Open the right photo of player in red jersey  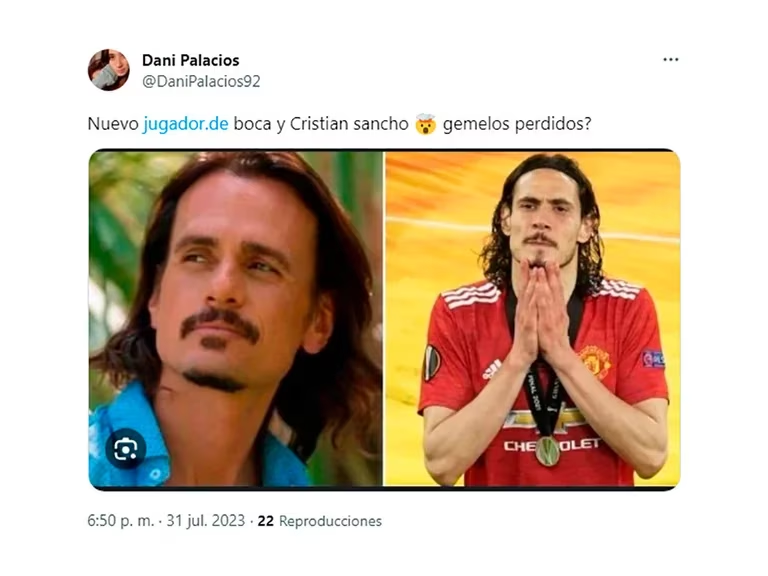coord(532,318)
